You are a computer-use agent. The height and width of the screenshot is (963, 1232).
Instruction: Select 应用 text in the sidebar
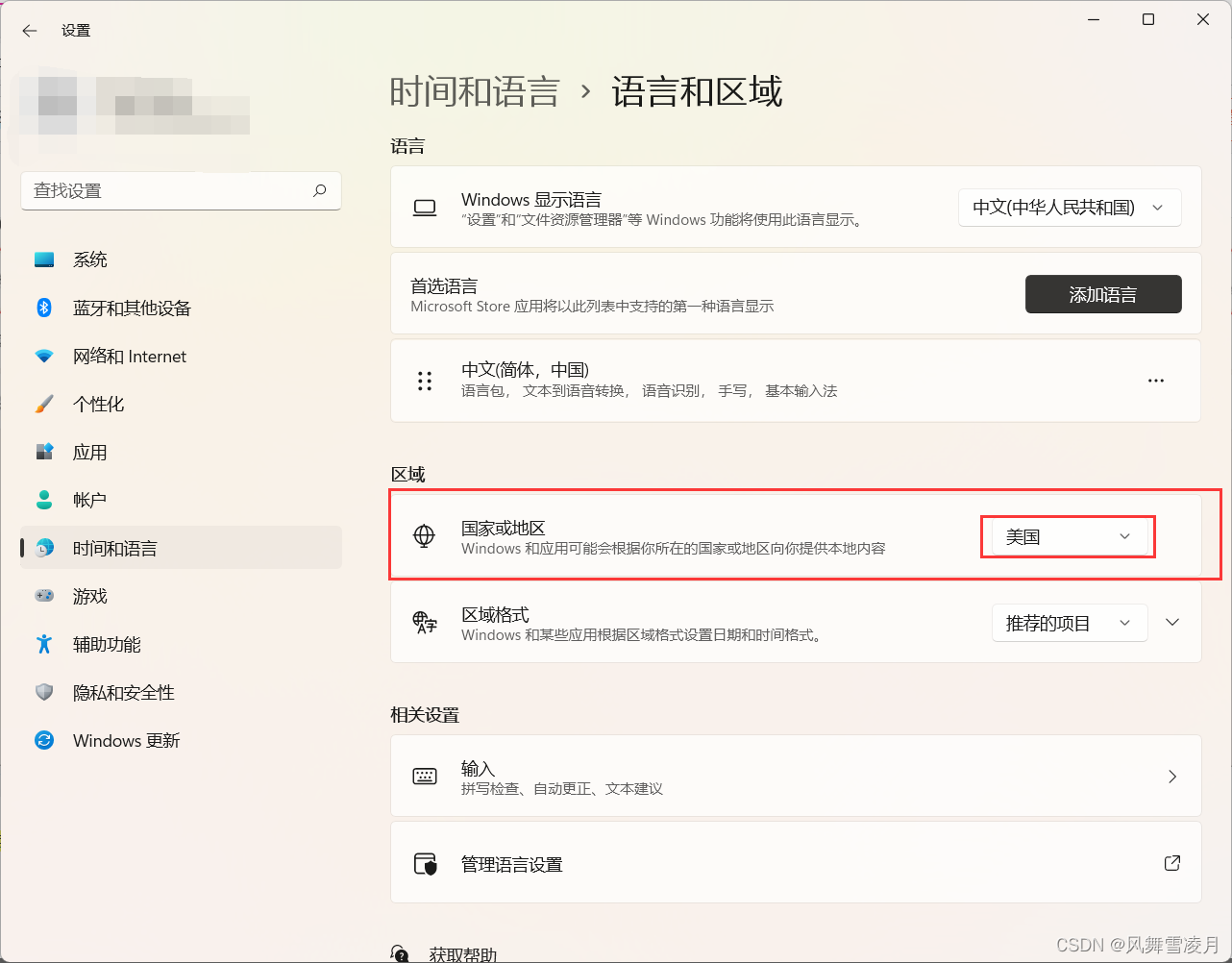(90, 452)
